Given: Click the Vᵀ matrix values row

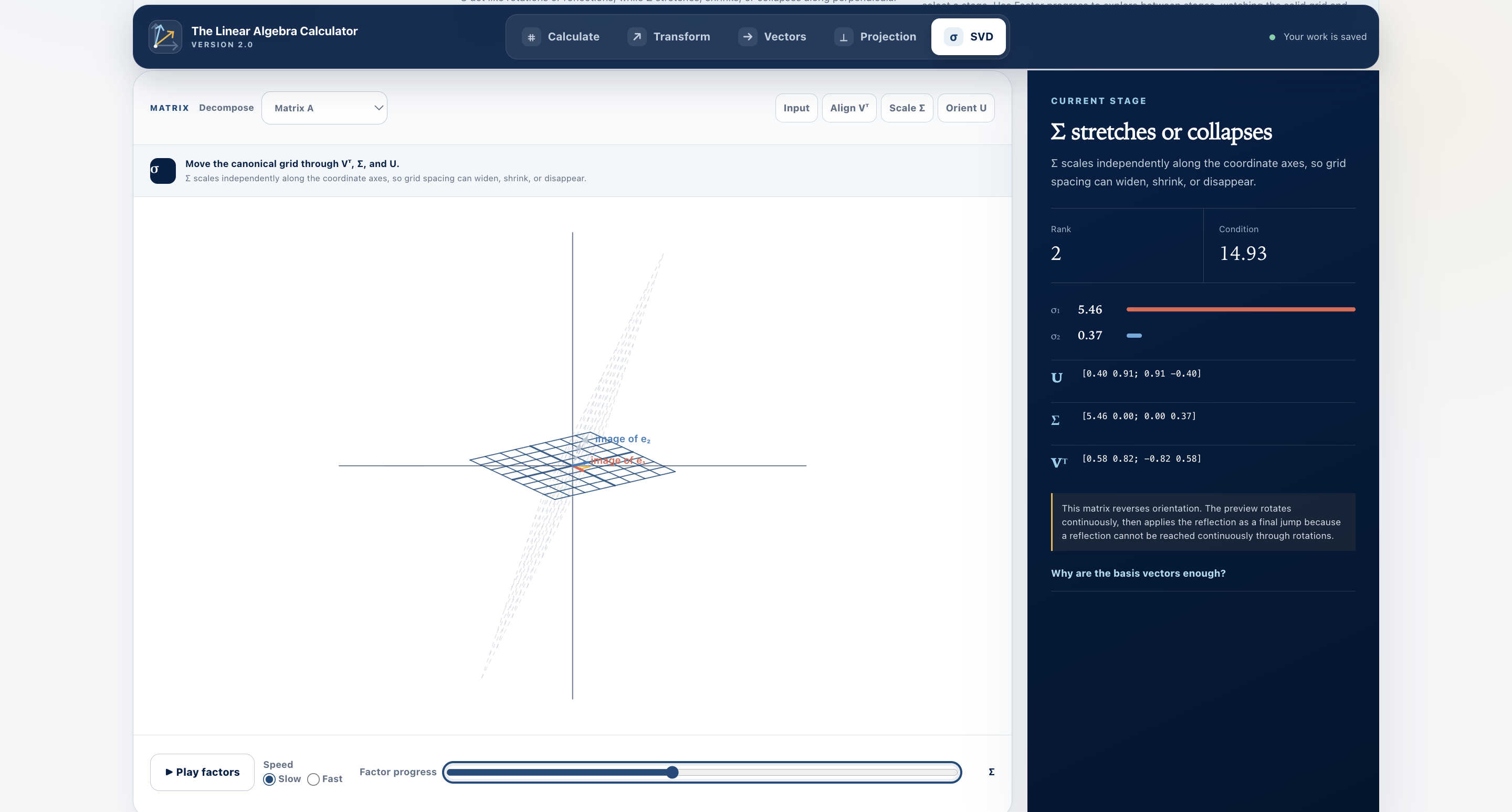Looking at the screenshot, I should click(x=1142, y=459).
